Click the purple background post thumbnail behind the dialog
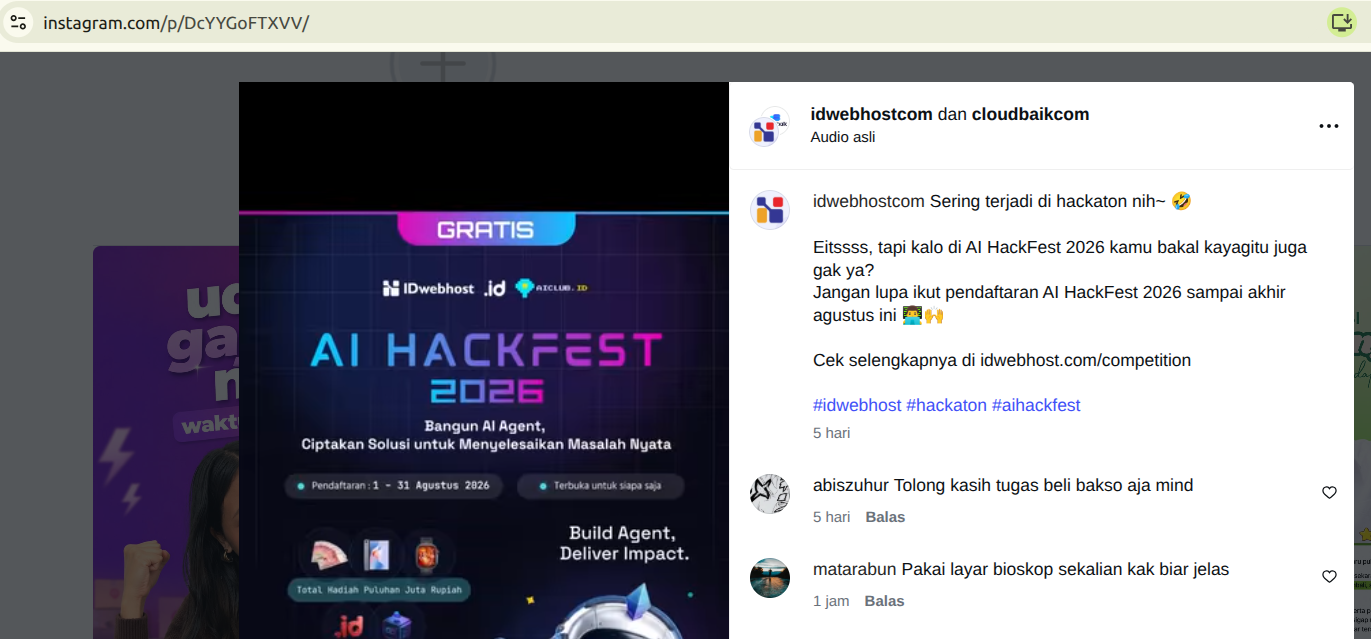Image resolution: width=1371 pixels, height=639 pixels. 166,442
